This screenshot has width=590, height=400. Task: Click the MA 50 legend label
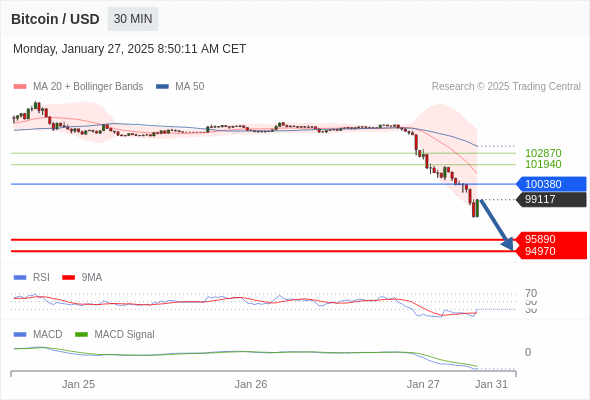(190, 87)
